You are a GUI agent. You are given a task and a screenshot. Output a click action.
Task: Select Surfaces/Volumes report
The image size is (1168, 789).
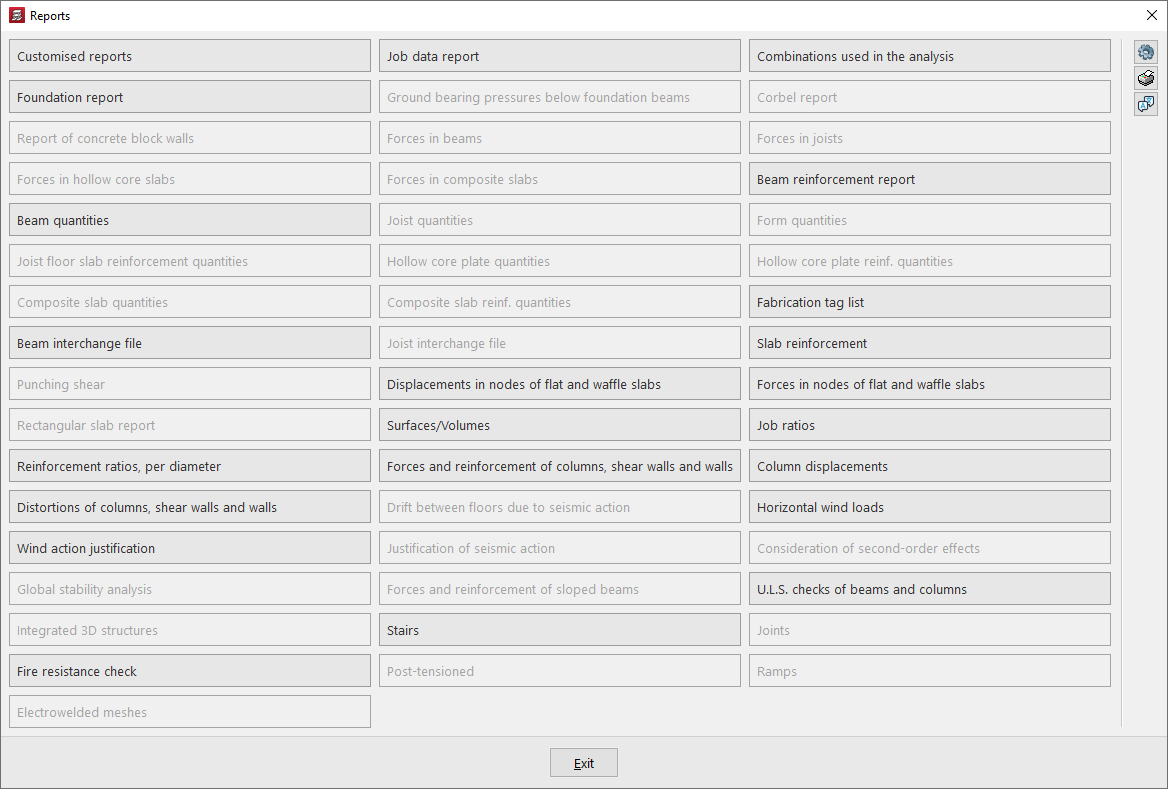click(x=560, y=425)
